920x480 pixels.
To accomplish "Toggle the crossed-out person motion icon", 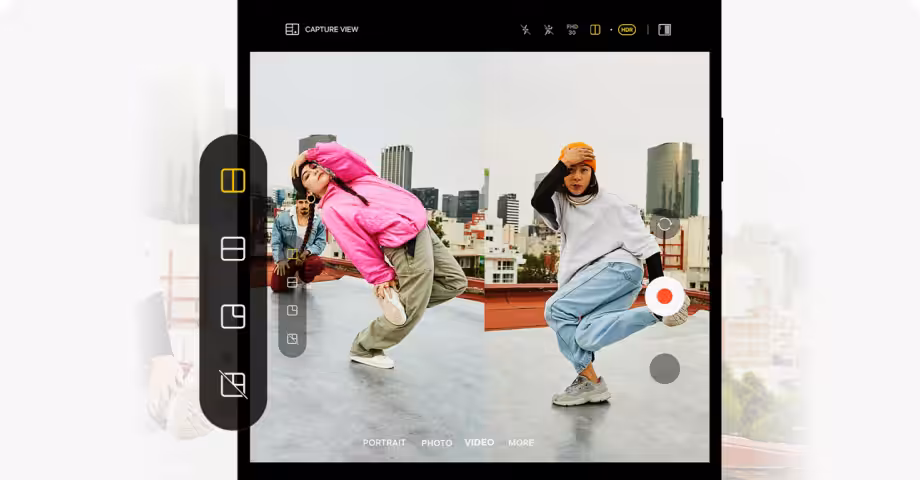I will pos(548,30).
